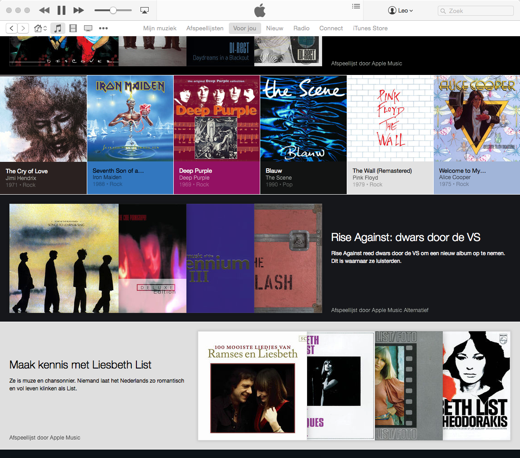520x458 pixels.
Task: Open the Connect tab
Action: click(x=331, y=28)
